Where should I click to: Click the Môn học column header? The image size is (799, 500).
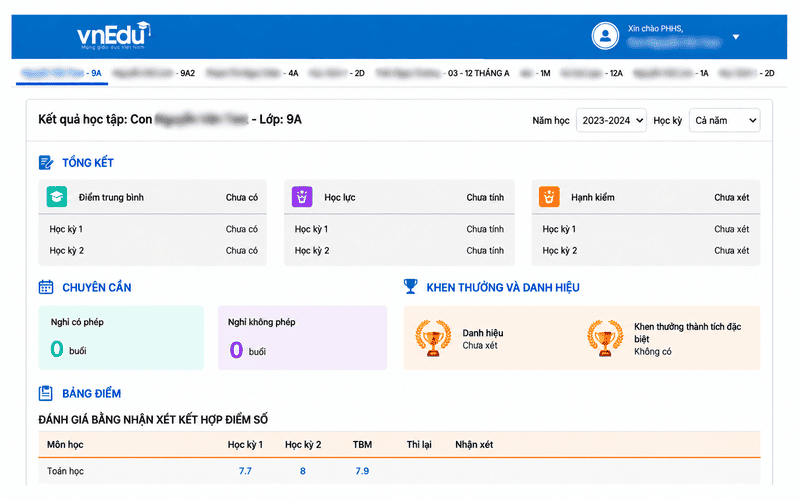(x=65, y=444)
